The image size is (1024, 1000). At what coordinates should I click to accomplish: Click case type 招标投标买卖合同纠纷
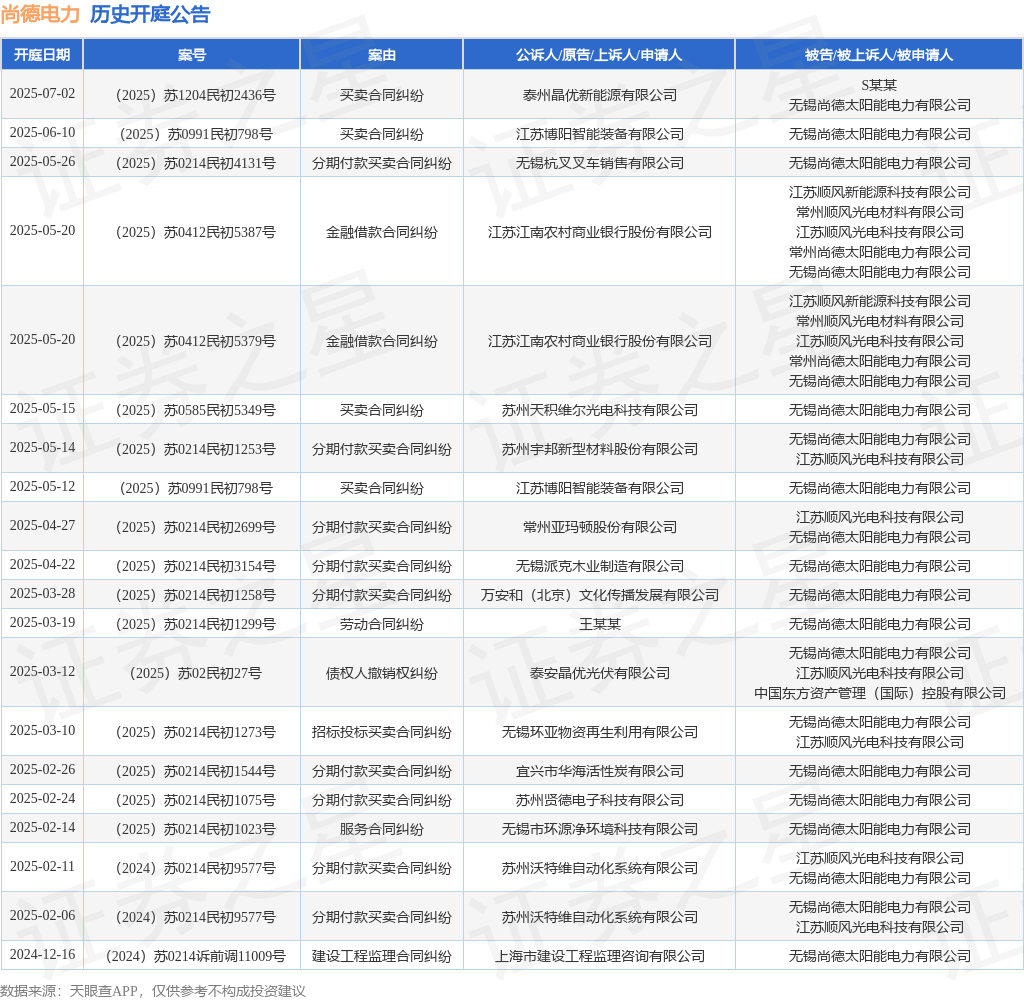tap(381, 732)
